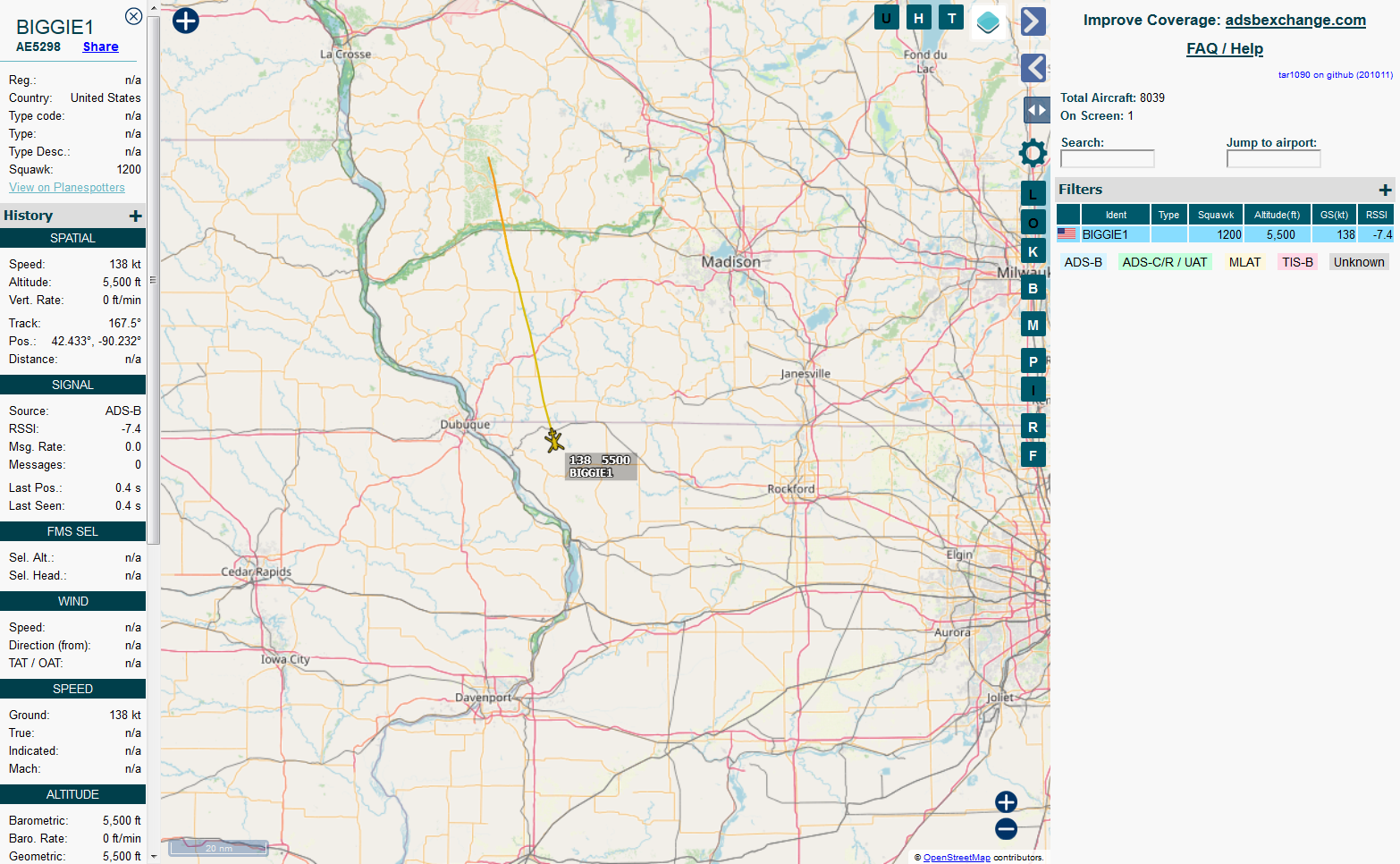Close the BIGGIE1 aircraft info panel
Screen dimensions: 1400x864
tap(133, 16)
